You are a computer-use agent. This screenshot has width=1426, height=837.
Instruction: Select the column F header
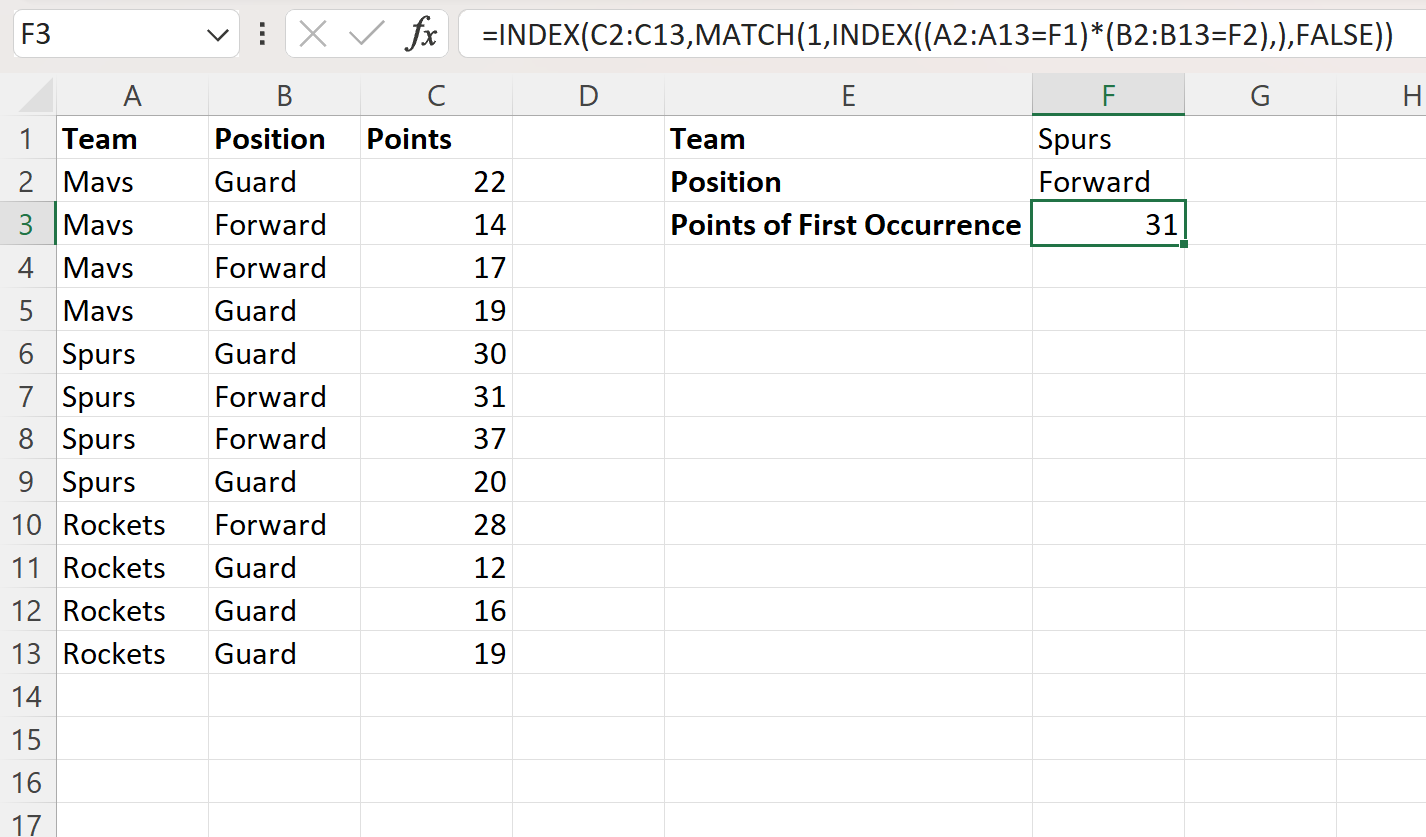(1108, 96)
